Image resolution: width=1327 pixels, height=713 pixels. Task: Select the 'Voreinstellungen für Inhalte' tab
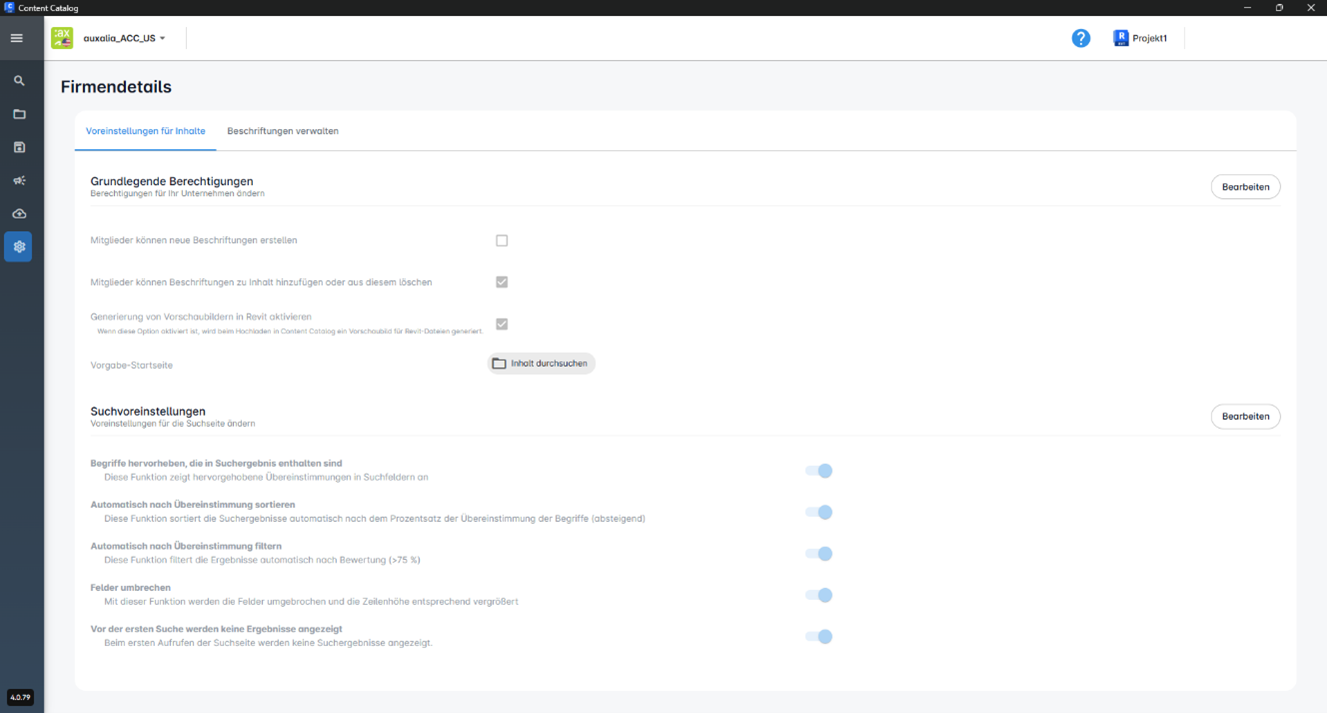pos(146,131)
